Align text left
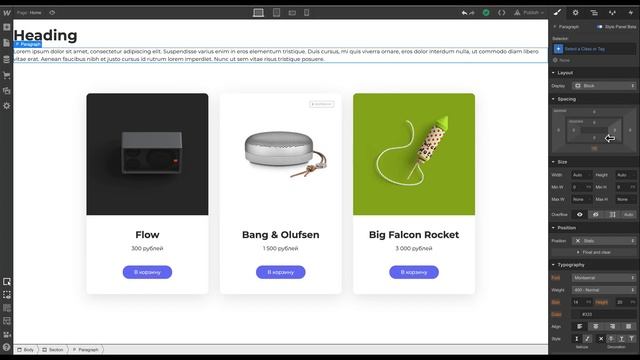Viewport: 640px width, 360px height. click(580, 327)
